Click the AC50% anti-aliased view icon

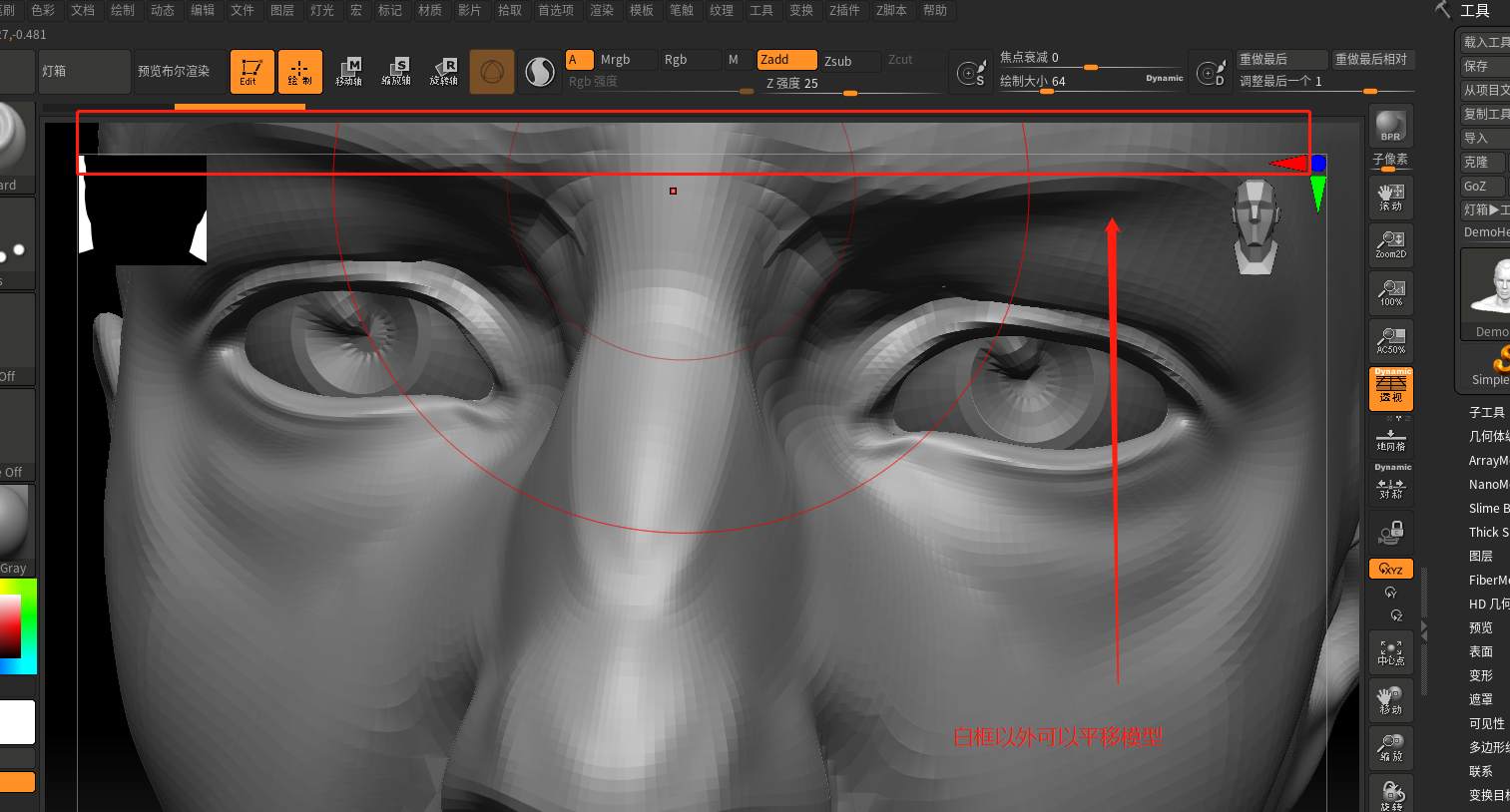(1390, 340)
